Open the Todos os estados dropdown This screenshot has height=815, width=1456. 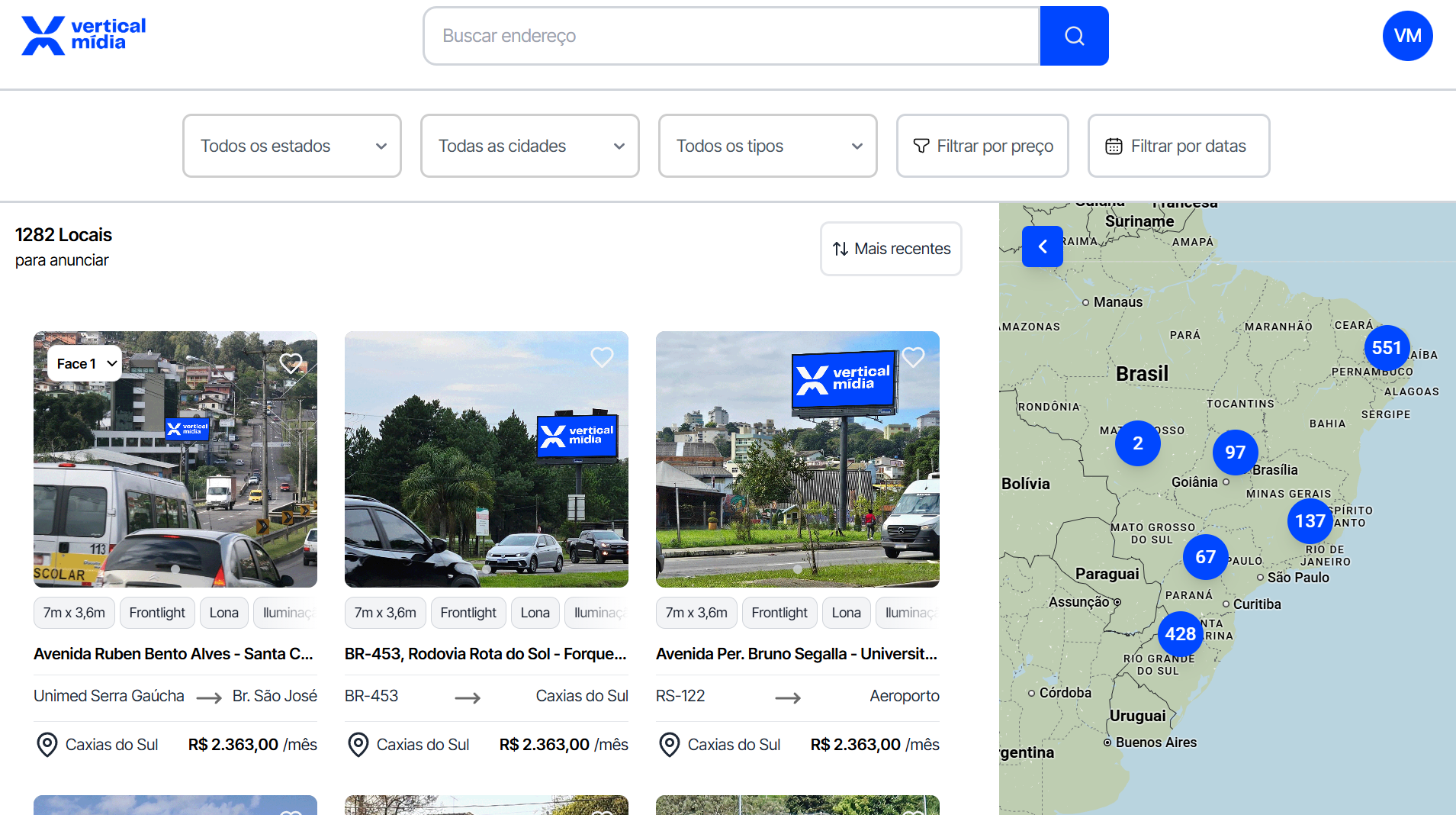click(x=292, y=146)
